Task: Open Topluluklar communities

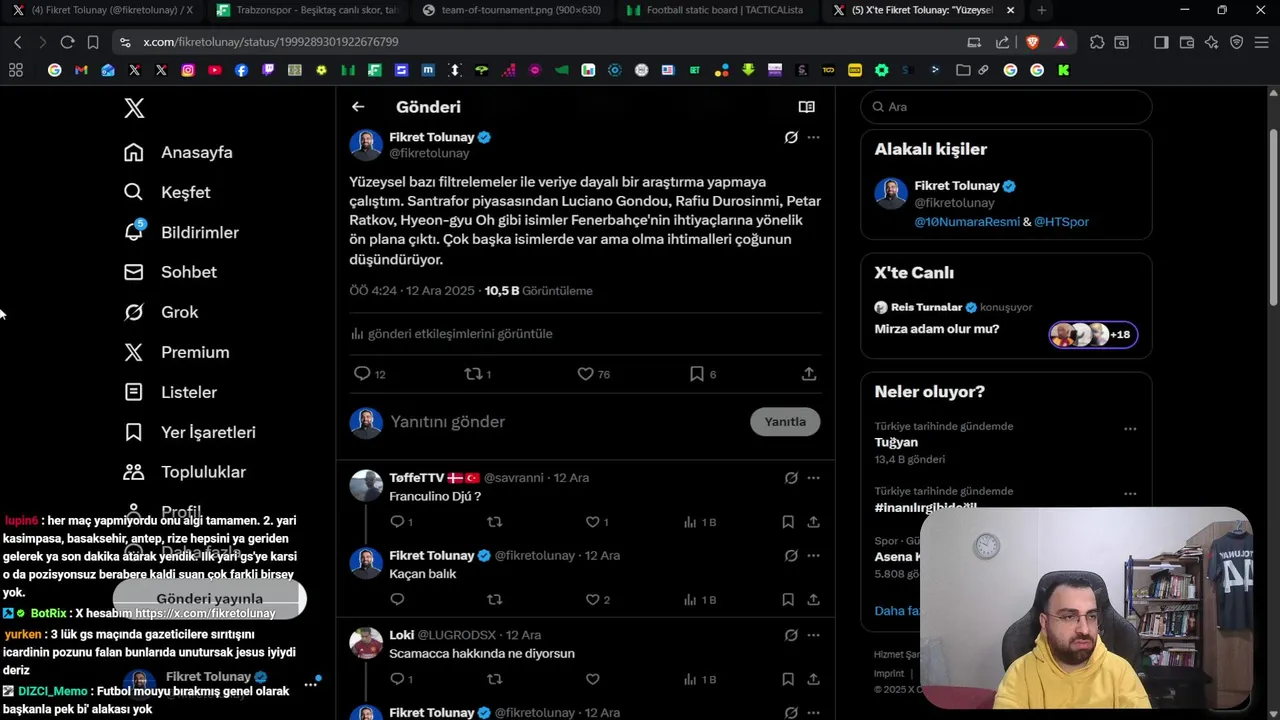Action: (184, 472)
